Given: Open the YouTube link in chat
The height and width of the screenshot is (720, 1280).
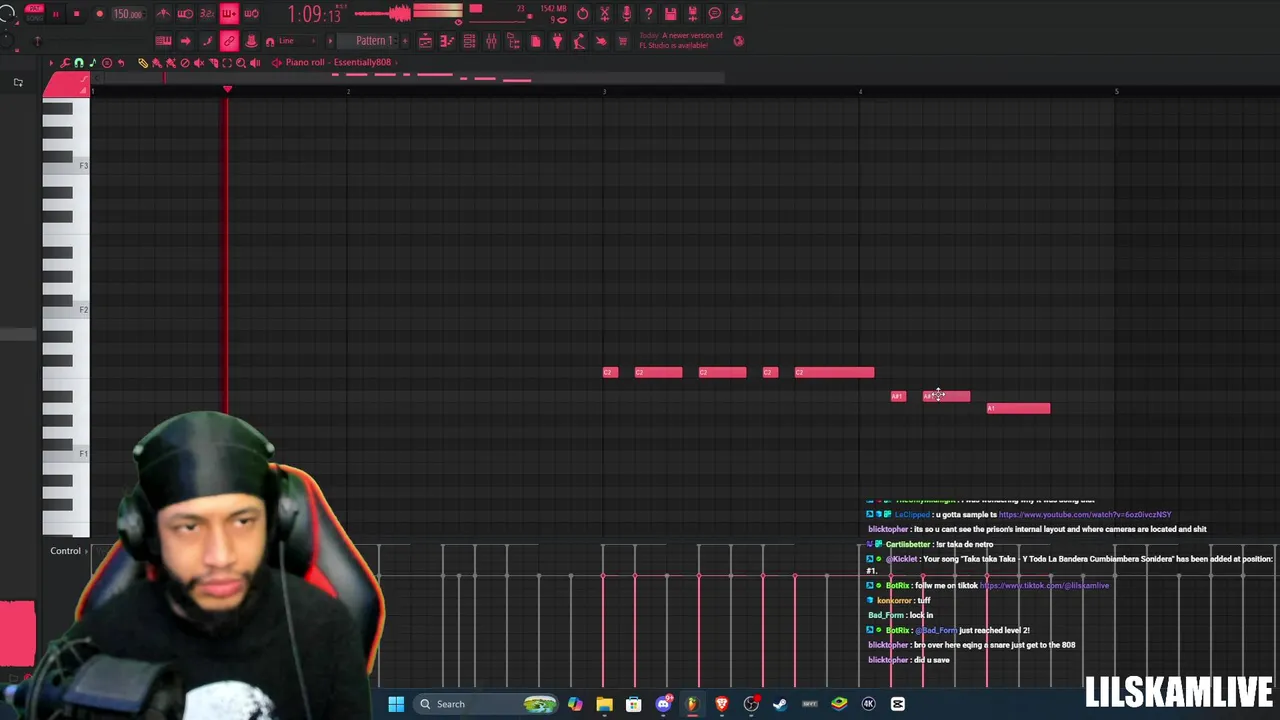Looking at the screenshot, I should coord(1084,515).
